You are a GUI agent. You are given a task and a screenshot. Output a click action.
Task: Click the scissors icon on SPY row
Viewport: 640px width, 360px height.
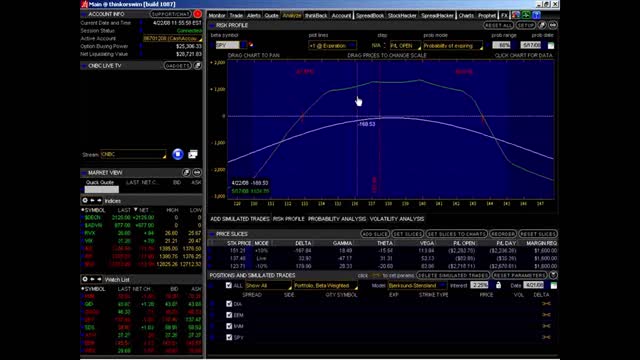pos(546,337)
